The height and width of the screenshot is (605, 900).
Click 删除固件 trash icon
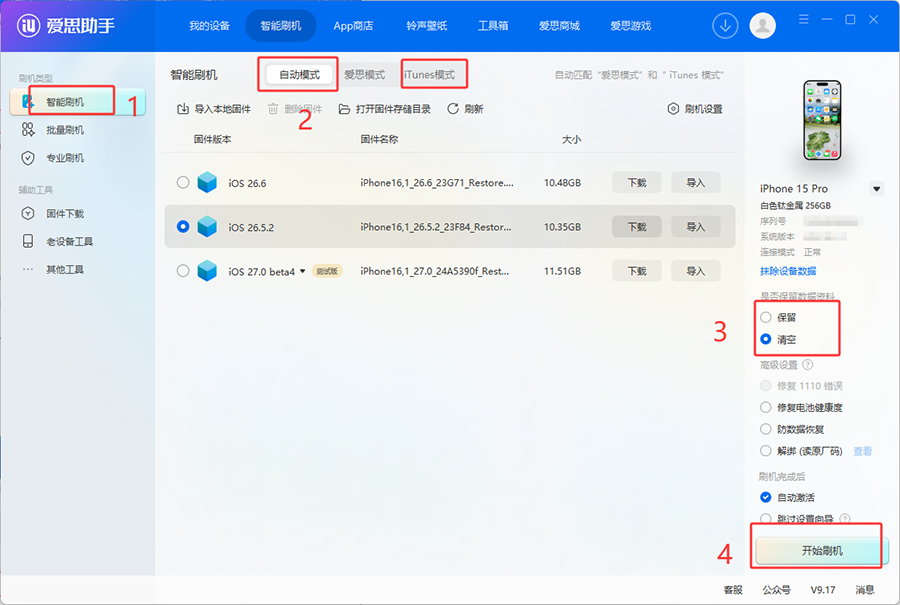pos(273,108)
